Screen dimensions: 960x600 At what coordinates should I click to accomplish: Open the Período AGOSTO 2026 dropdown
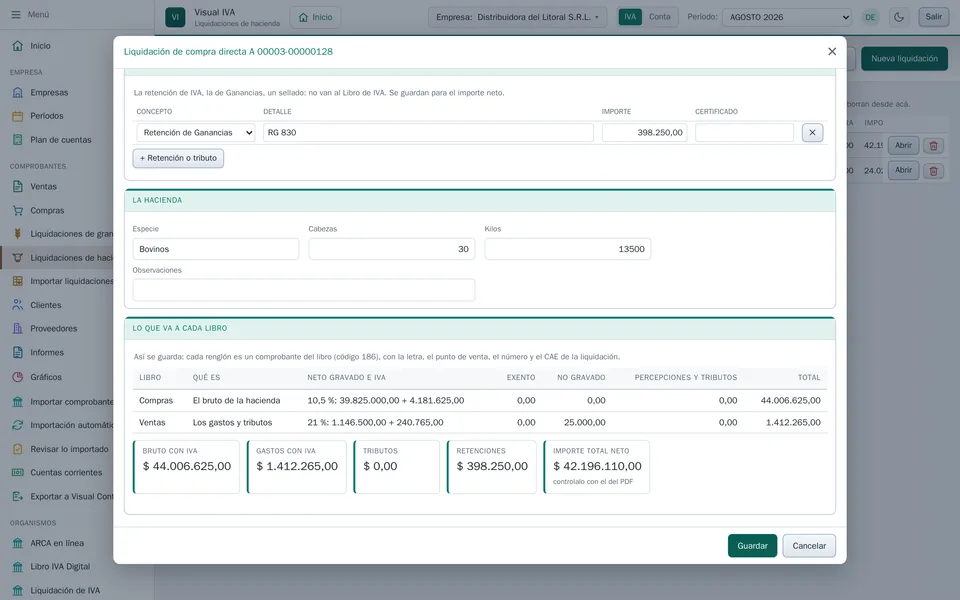(x=787, y=17)
